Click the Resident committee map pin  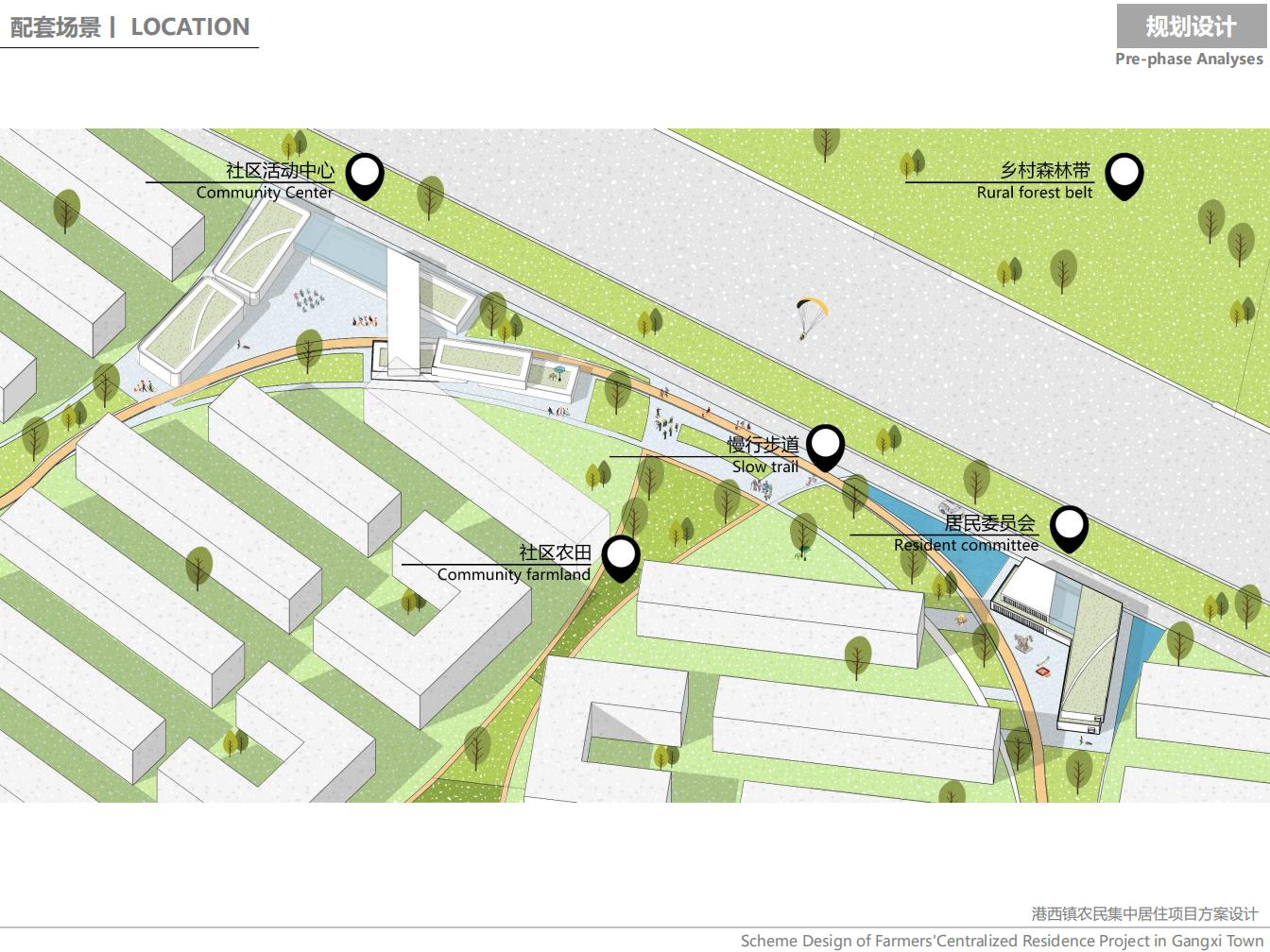click(x=1069, y=529)
